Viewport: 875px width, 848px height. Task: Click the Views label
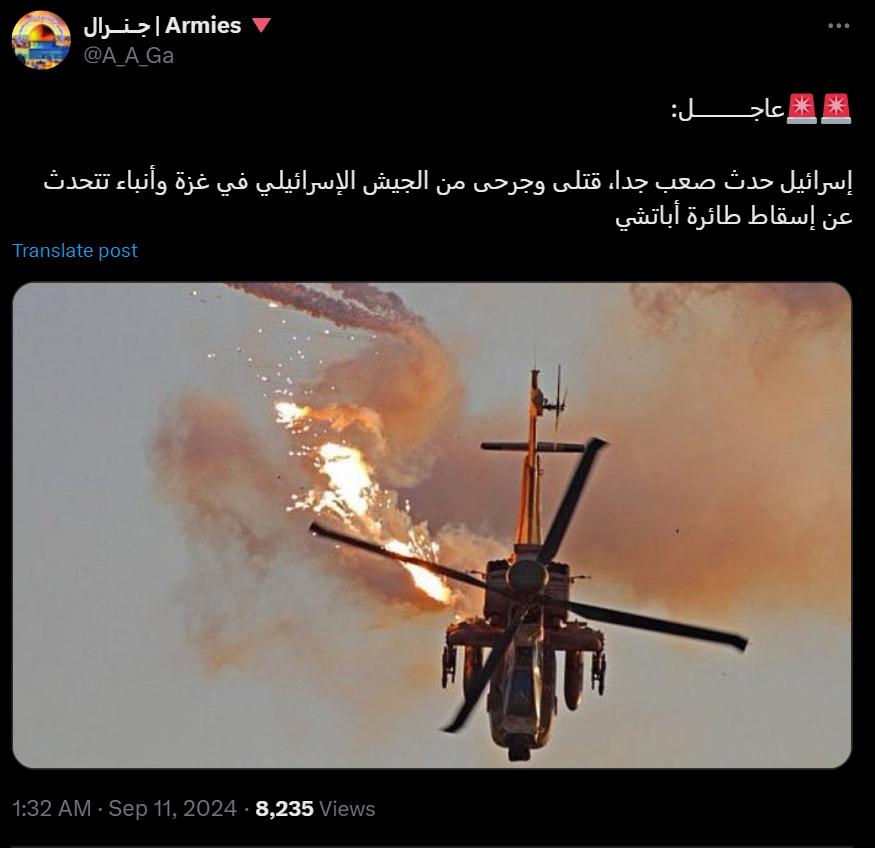tap(347, 808)
